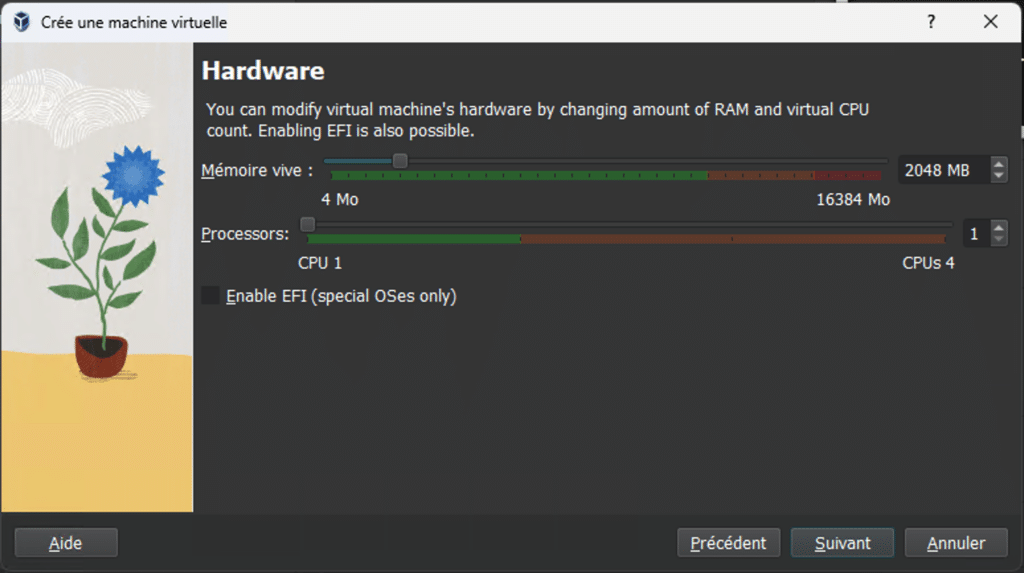The height and width of the screenshot is (573, 1024).
Task: Close the Crée une machine virtuelle dialog
Action: [x=991, y=22]
